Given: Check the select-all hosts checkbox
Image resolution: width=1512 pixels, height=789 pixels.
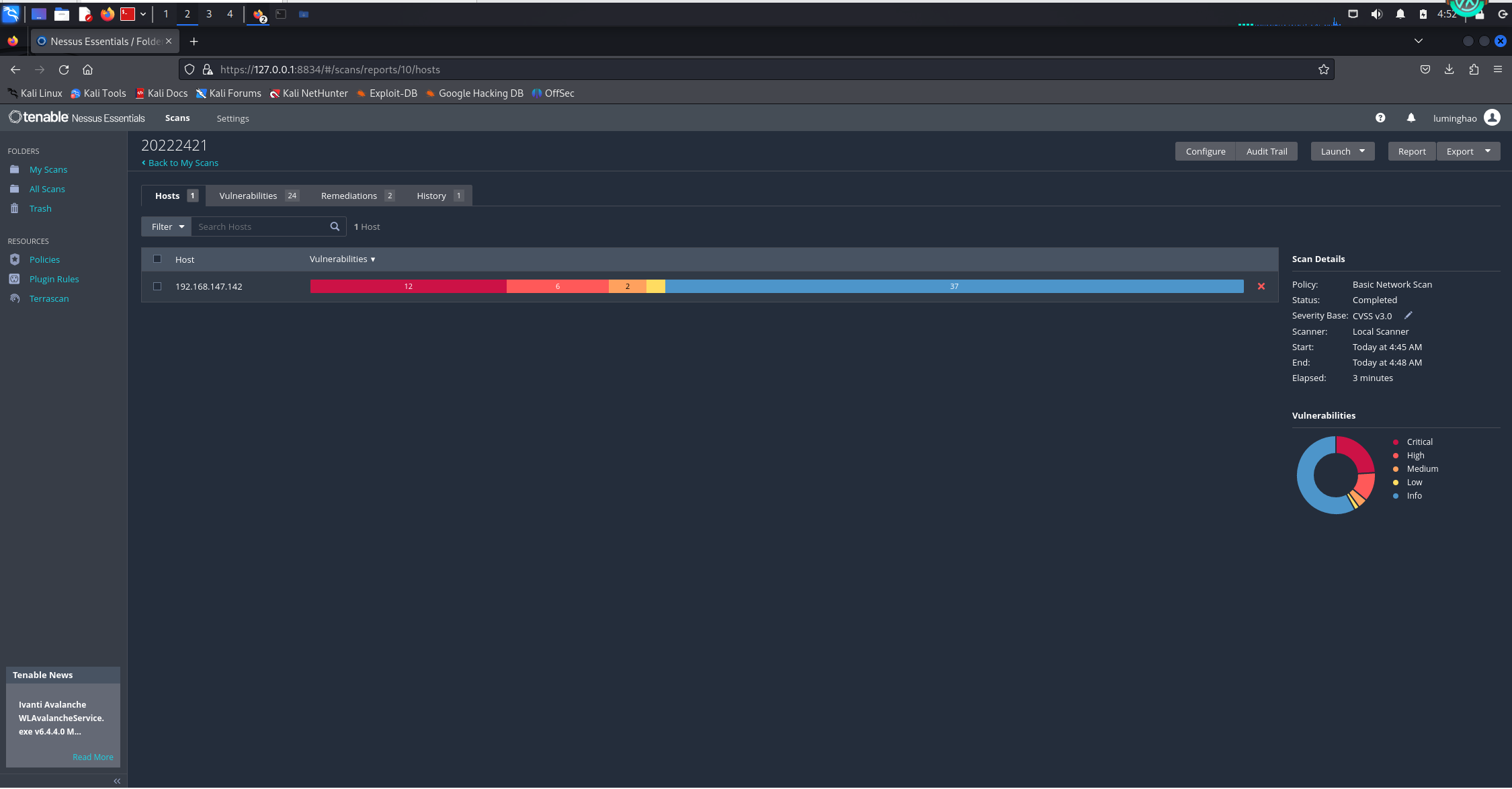Looking at the screenshot, I should [x=157, y=259].
